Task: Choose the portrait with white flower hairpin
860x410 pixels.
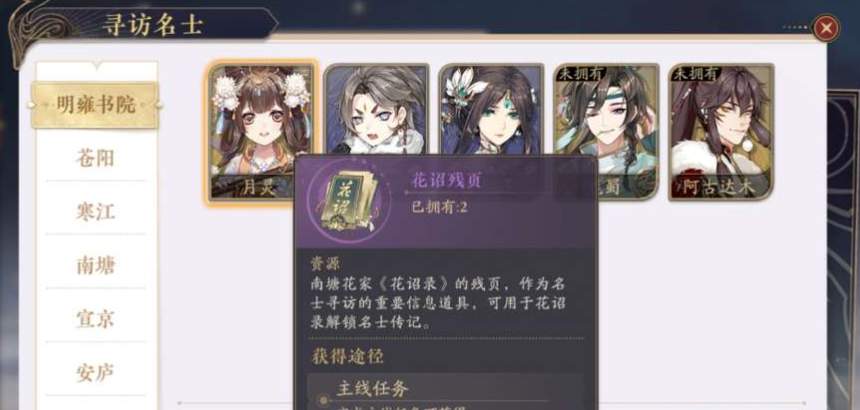Action: point(491,110)
